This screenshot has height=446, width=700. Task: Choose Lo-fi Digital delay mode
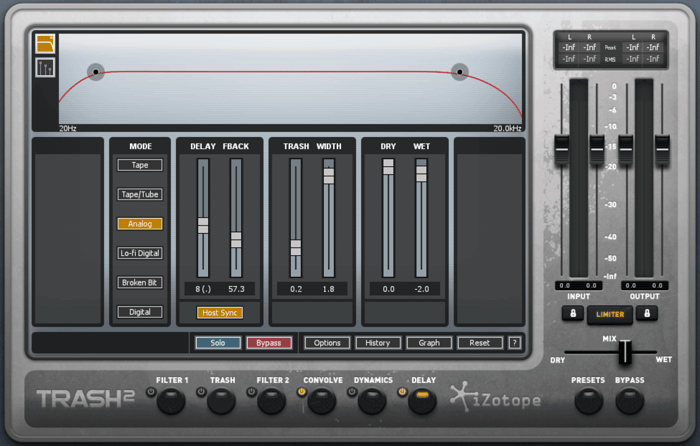tap(140, 253)
